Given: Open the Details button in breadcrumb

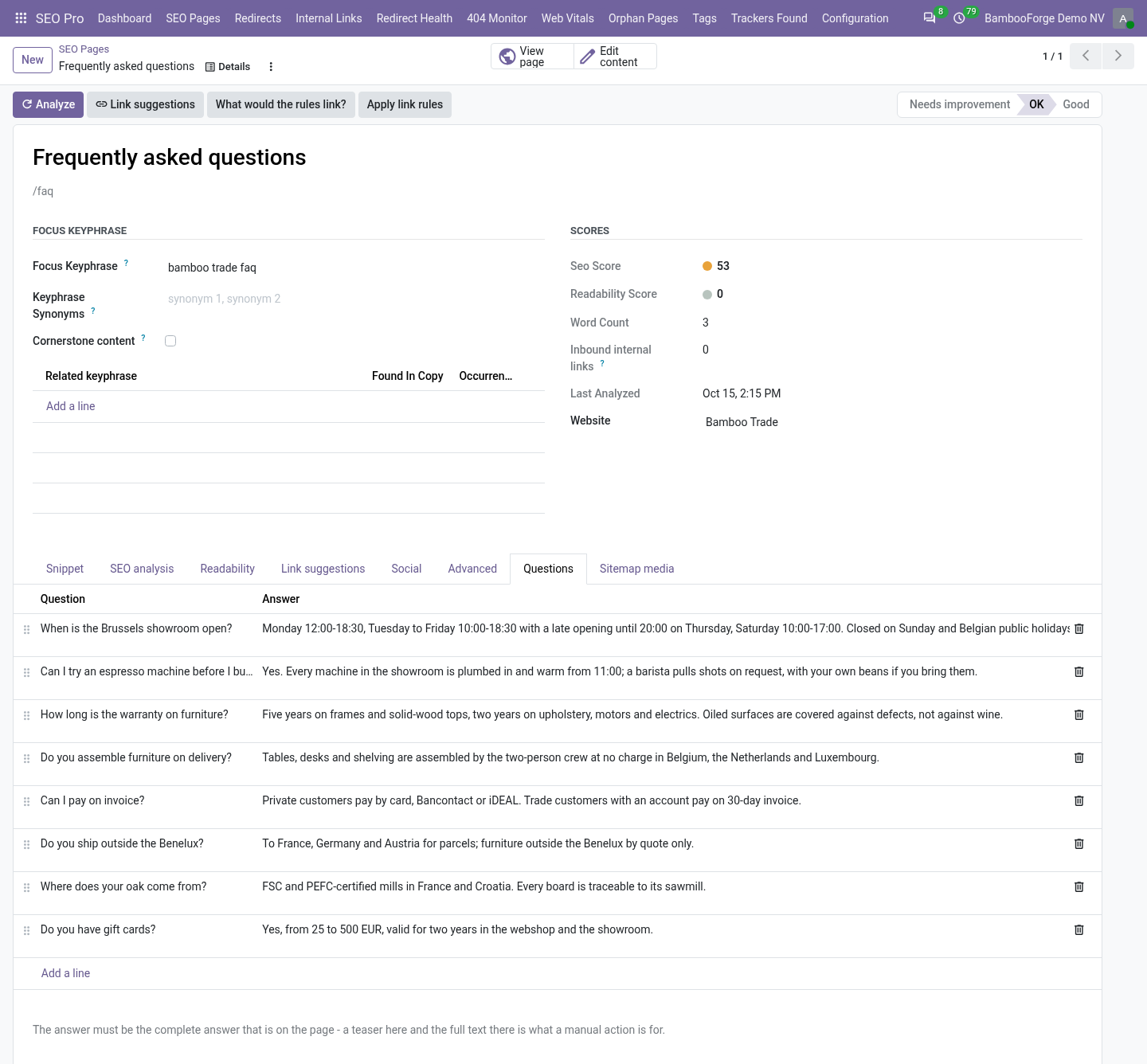Looking at the screenshot, I should point(228,67).
